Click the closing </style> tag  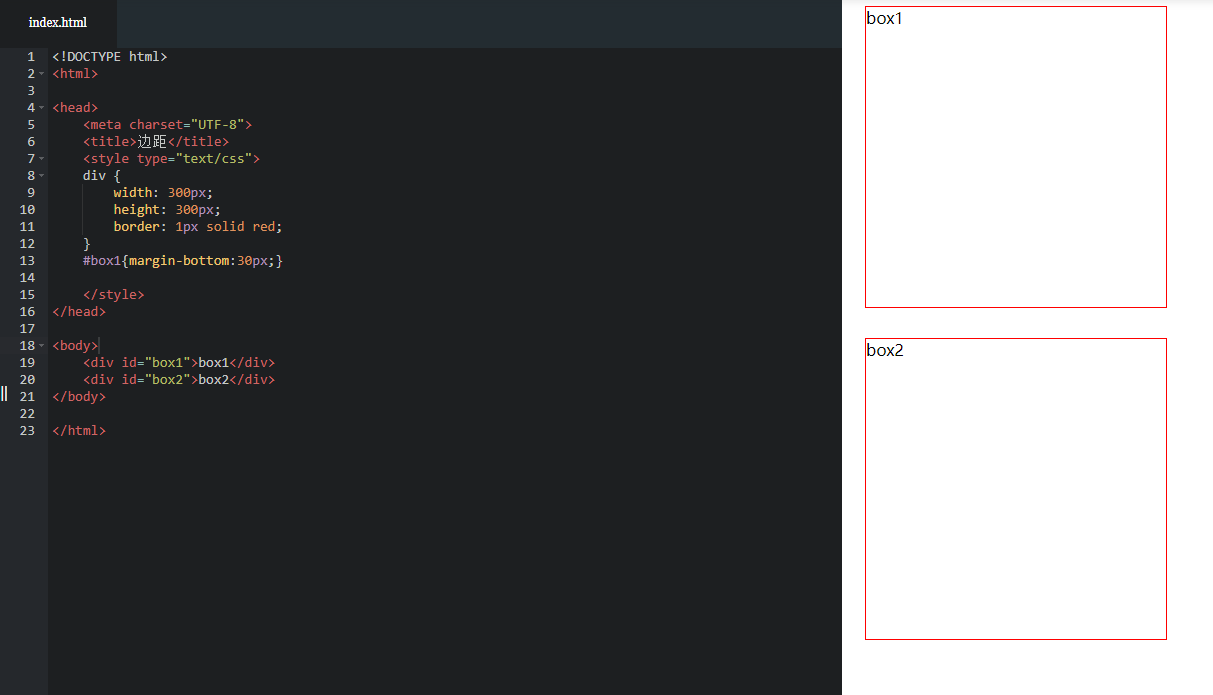coord(114,295)
